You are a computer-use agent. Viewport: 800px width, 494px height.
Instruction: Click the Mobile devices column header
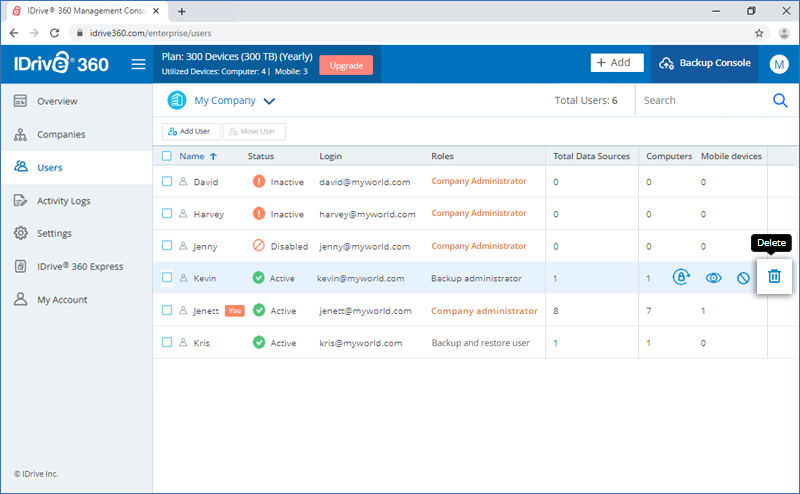731,156
